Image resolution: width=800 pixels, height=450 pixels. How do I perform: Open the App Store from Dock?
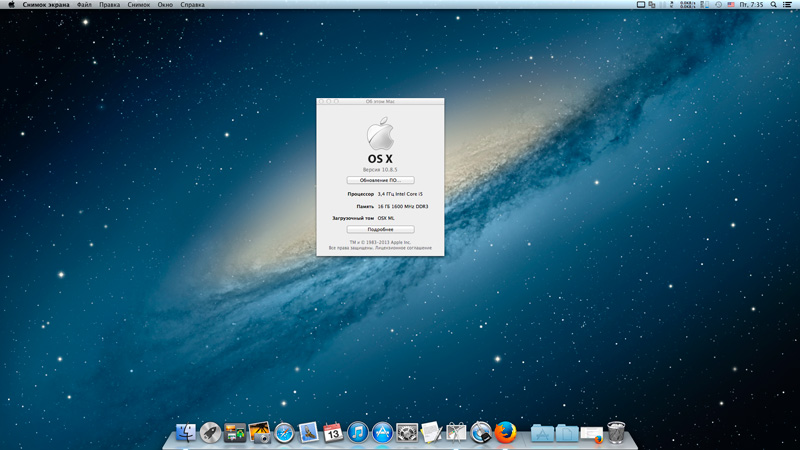(382, 433)
